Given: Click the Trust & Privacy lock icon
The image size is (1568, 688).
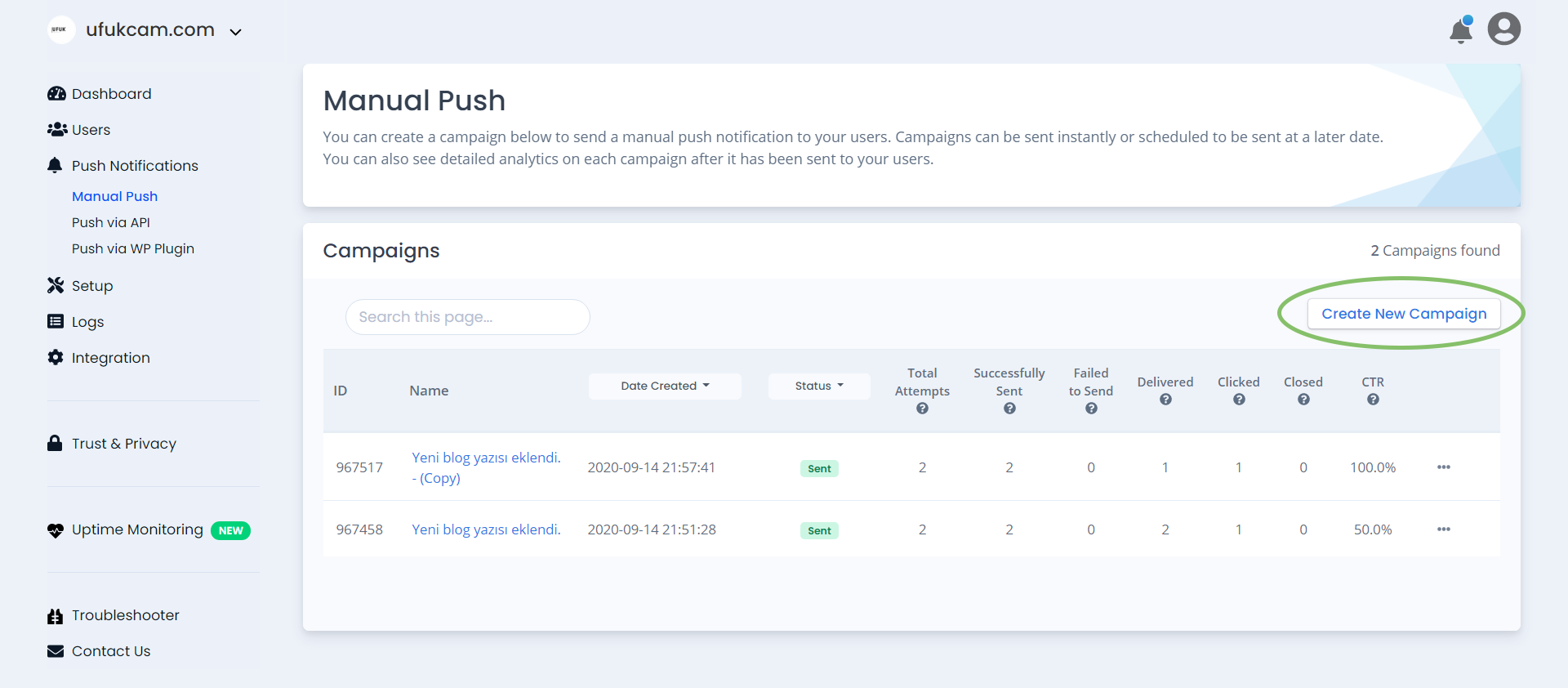Looking at the screenshot, I should (x=55, y=443).
